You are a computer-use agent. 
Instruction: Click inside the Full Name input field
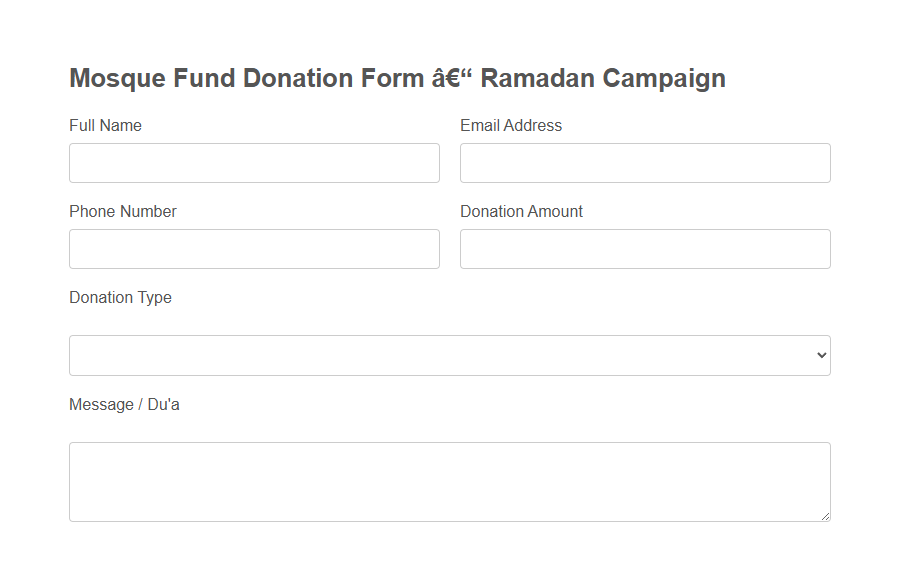[254, 162]
